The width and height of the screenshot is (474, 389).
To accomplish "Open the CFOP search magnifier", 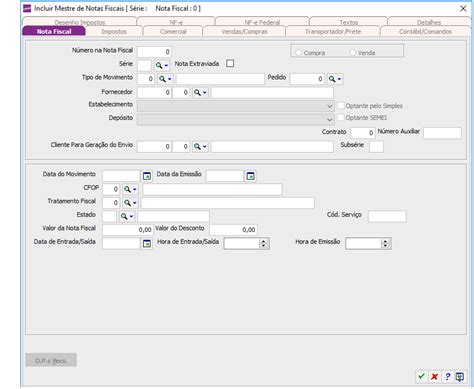I will (130, 189).
